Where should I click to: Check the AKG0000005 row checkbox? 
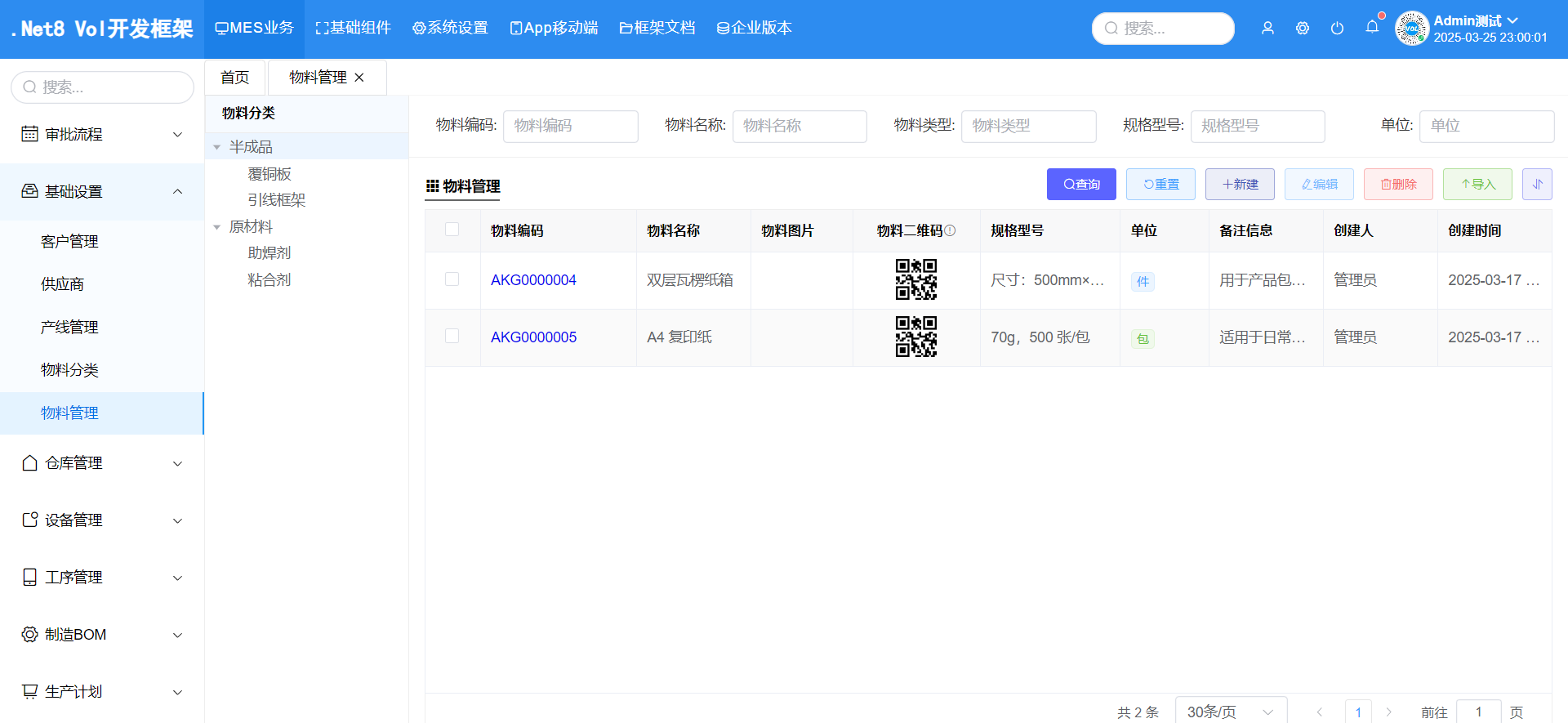point(452,337)
